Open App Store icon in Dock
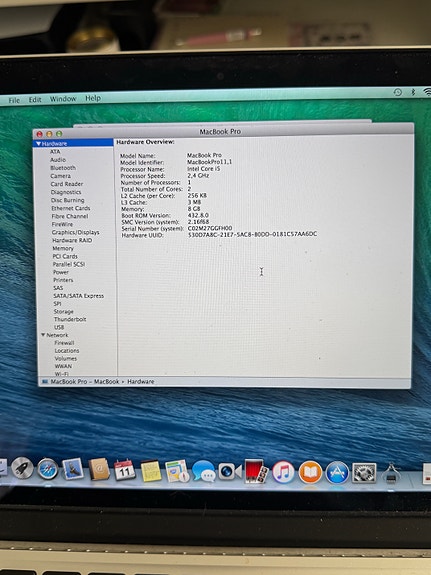Image resolution: width=431 pixels, height=575 pixels. [x=337, y=472]
